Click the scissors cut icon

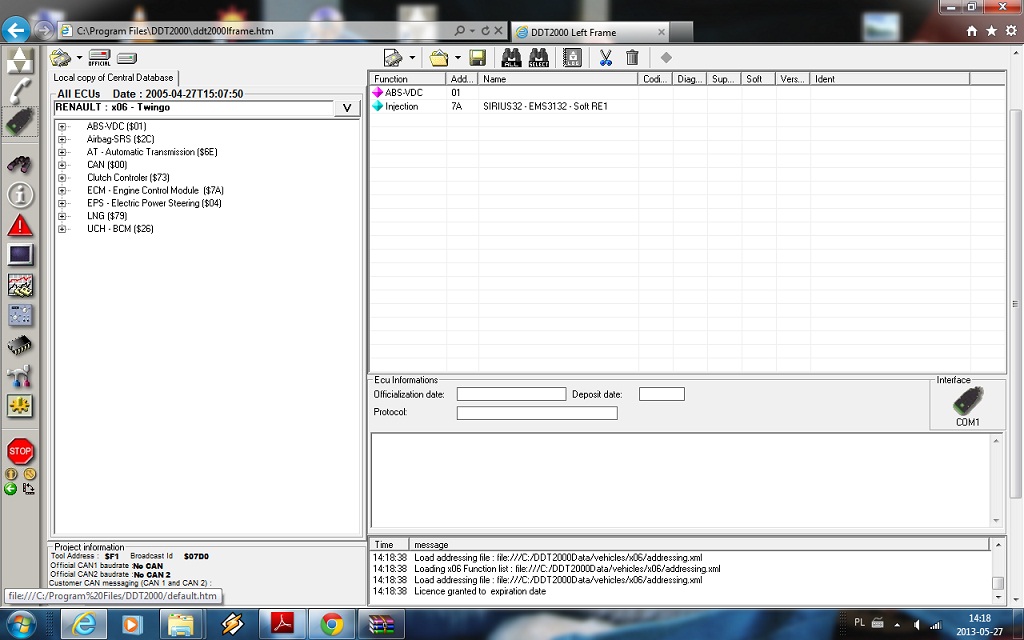[x=605, y=58]
